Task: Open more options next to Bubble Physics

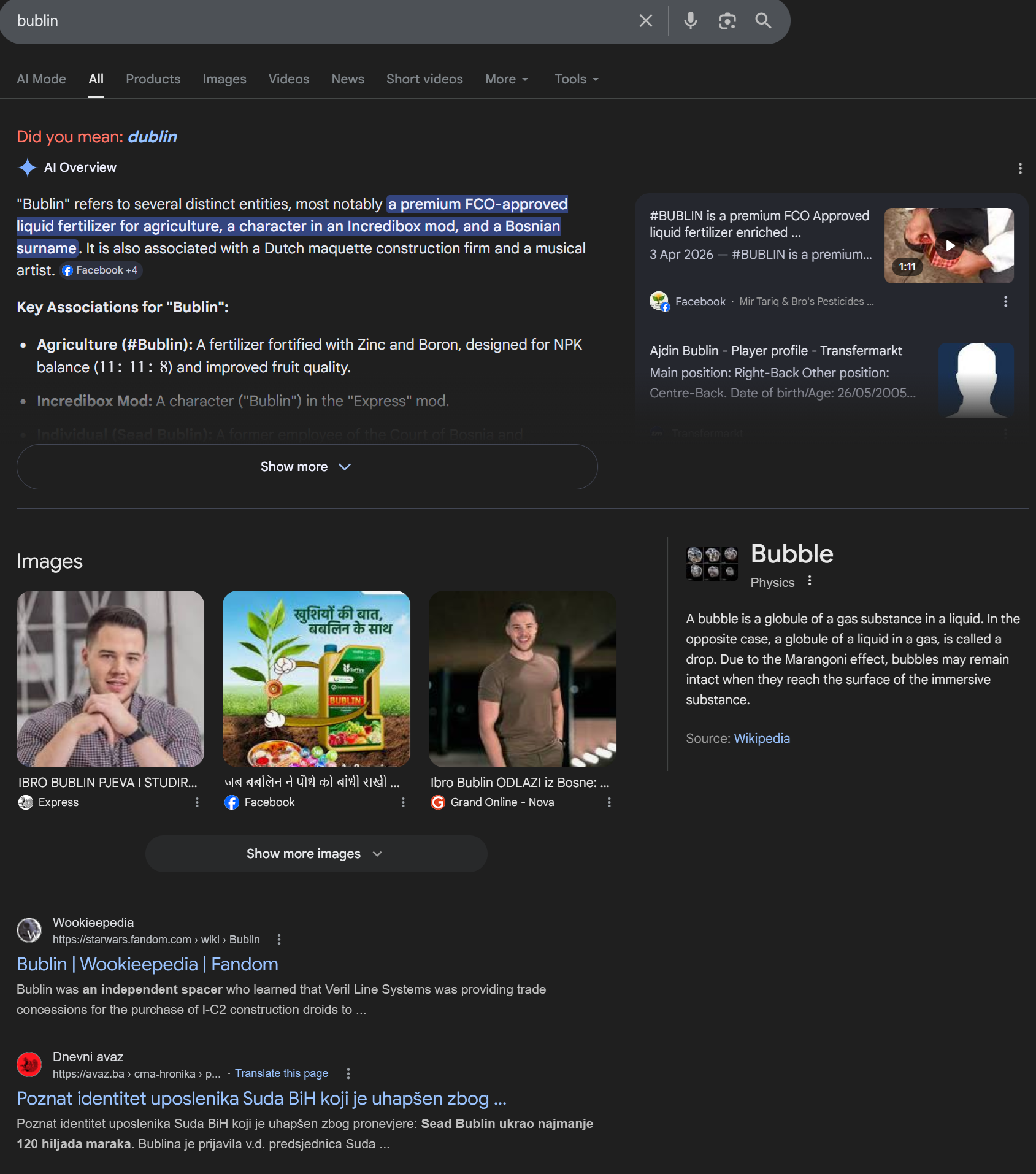Action: pyautogui.click(x=810, y=581)
